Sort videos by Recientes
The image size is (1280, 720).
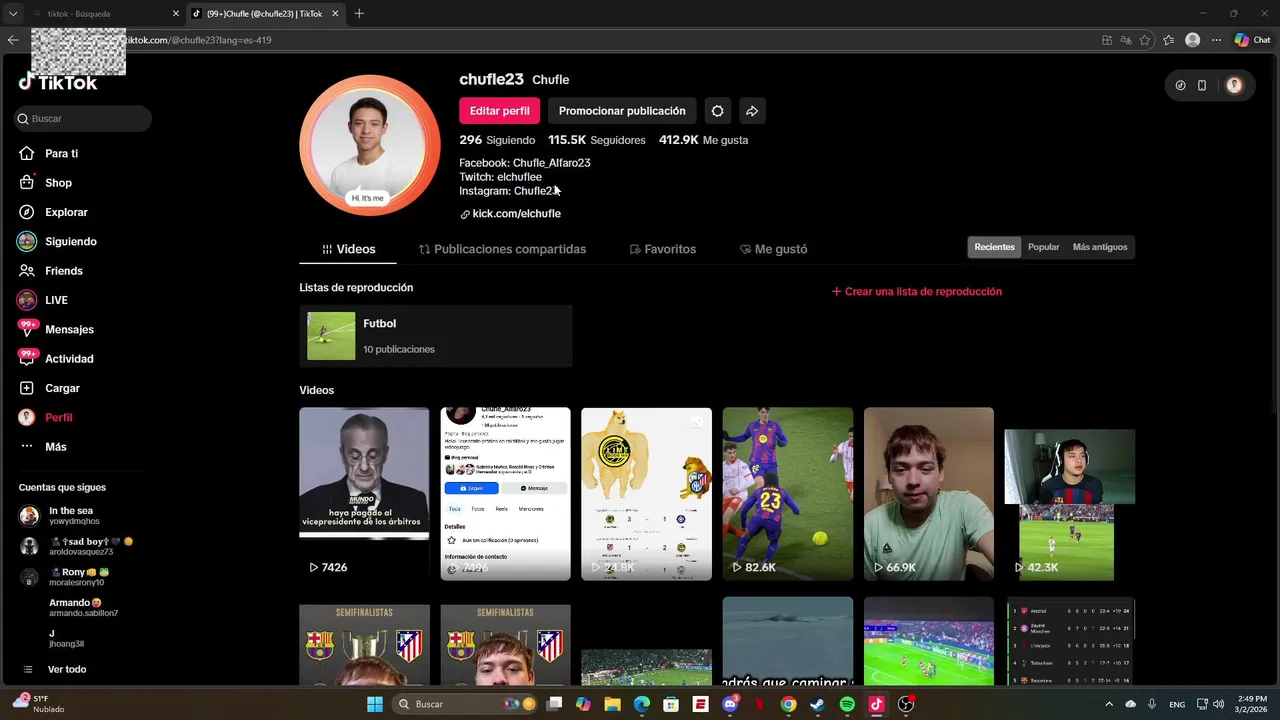pos(994,247)
